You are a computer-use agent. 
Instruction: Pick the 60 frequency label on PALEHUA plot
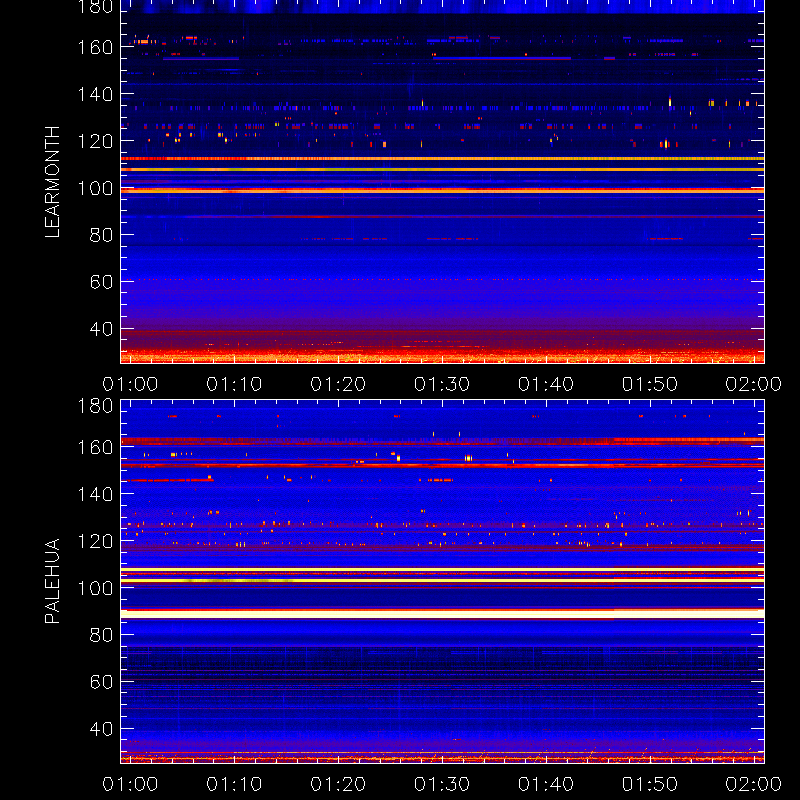(x=101, y=682)
